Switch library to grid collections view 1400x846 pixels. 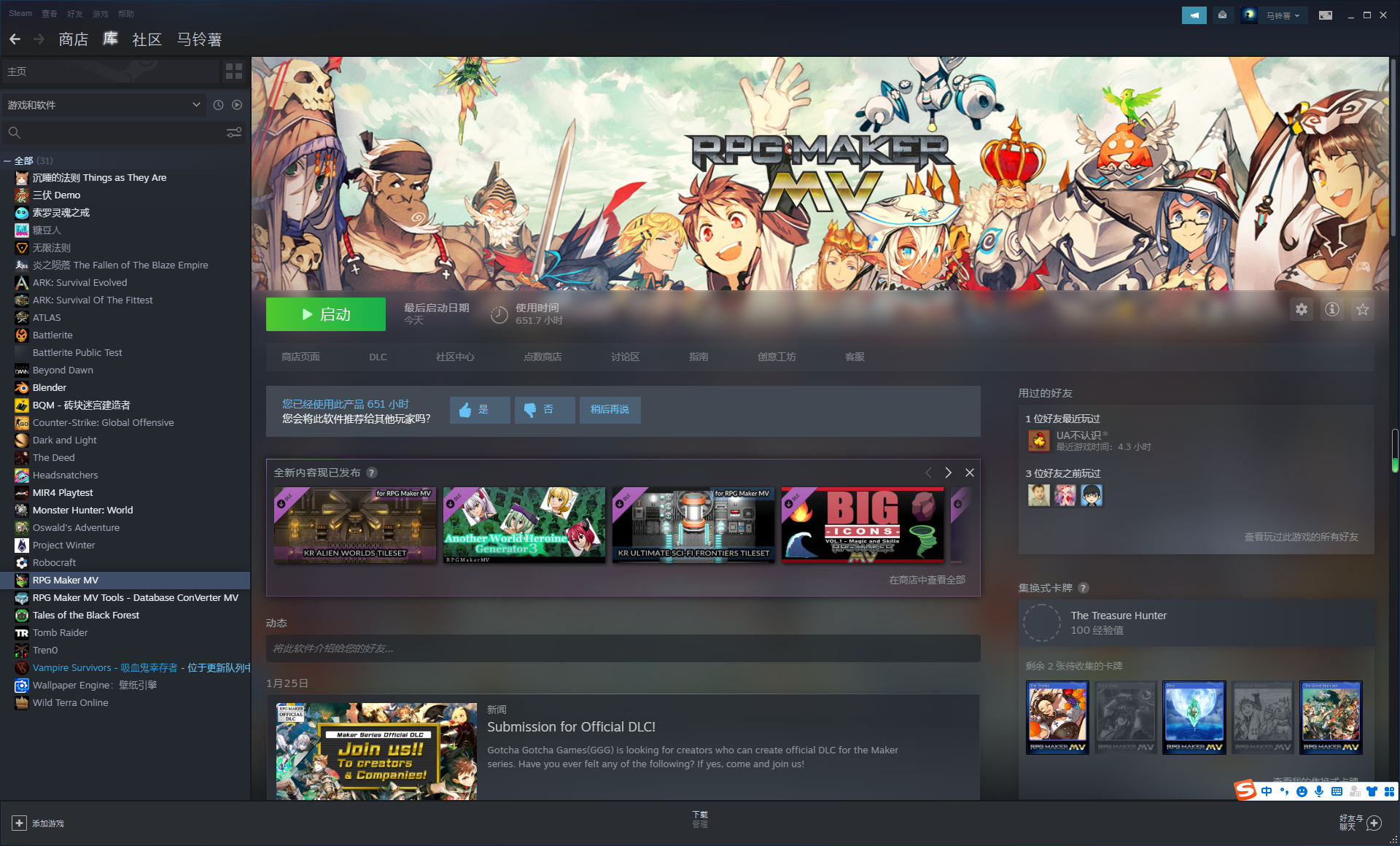point(234,71)
